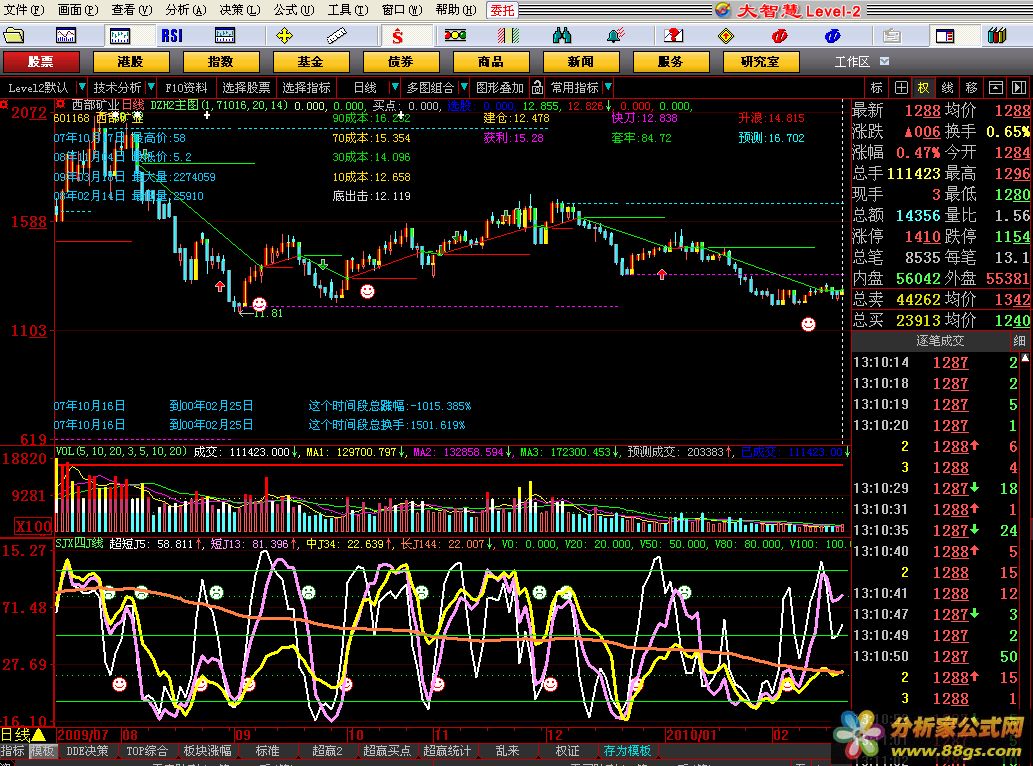
Task: Open the 日线 period dropdown arrow
Action: click(x=395, y=87)
